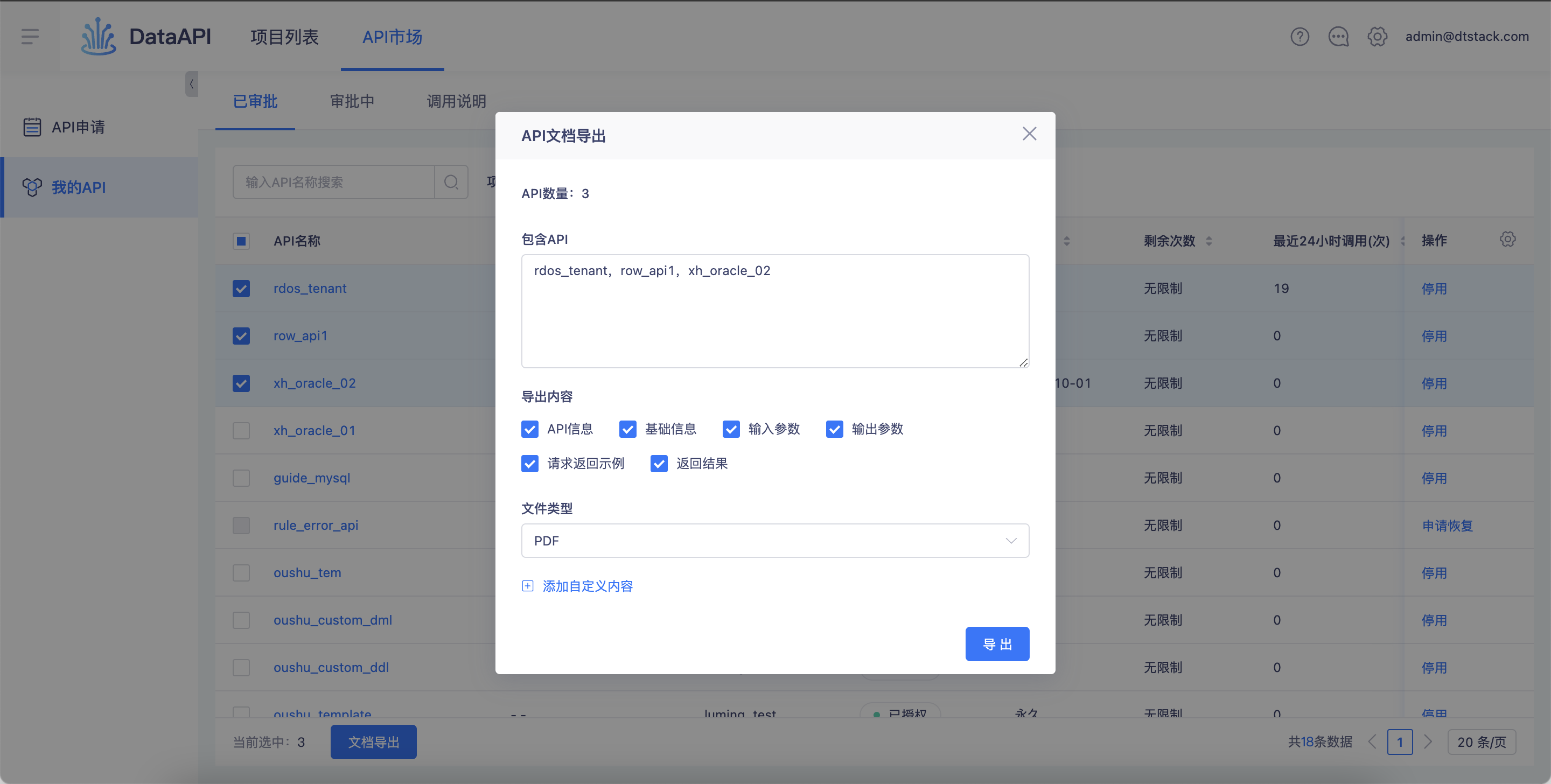Check the oushu_custom_ddl row checkbox

(x=241, y=667)
